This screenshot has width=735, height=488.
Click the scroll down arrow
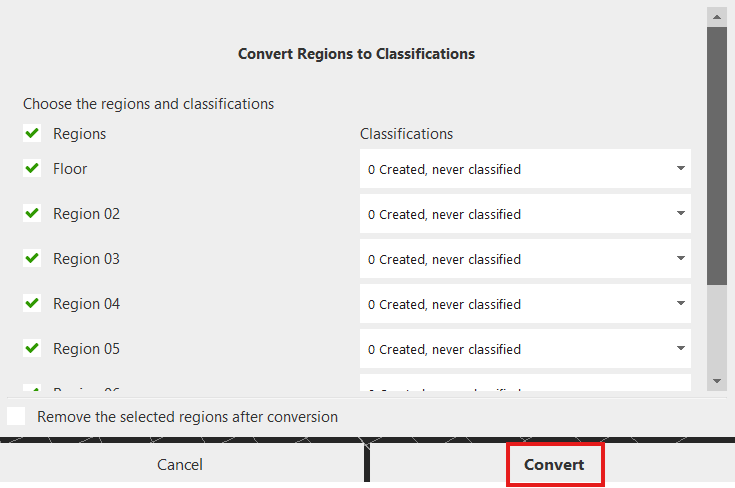(716, 381)
